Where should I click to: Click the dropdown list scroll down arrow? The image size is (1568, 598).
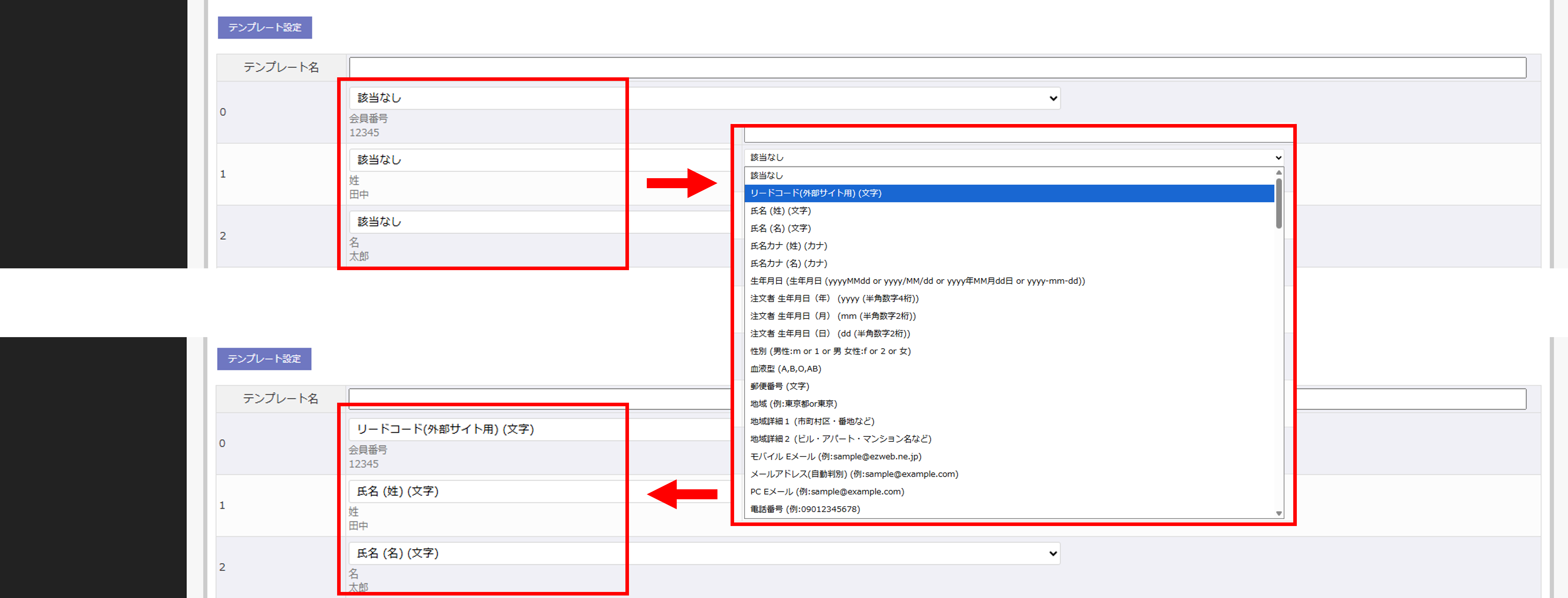point(1279,513)
